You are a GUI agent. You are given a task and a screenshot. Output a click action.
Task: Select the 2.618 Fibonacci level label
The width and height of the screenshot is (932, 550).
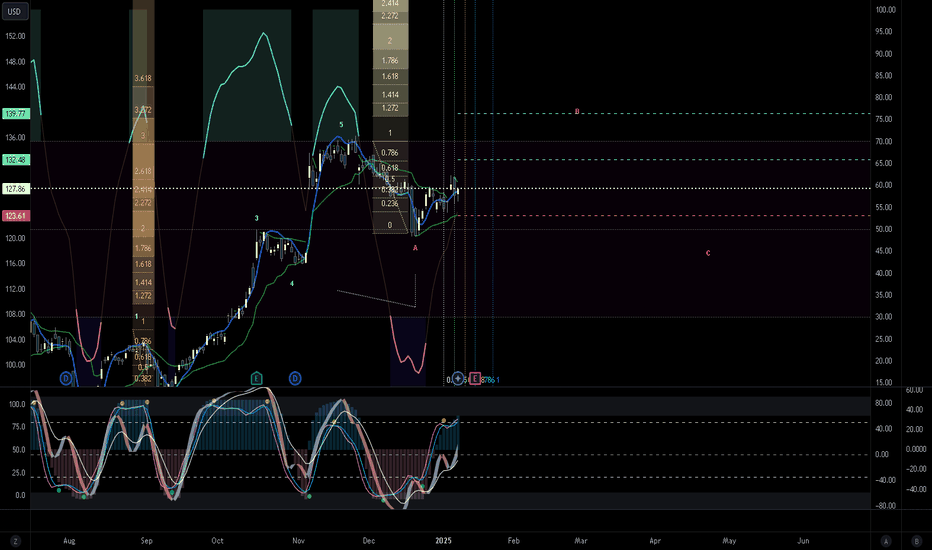(143, 171)
